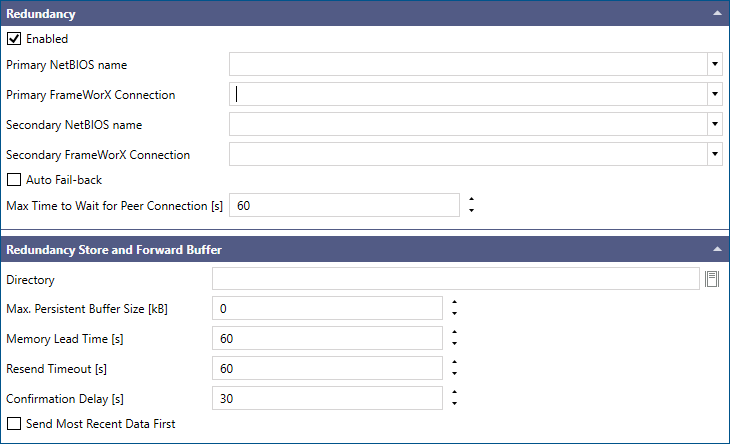This screenshot has width=730, height=444.
Task: Collapse the Redundancy section arrow
Action: pyautogui.click(x=717, y=13)
